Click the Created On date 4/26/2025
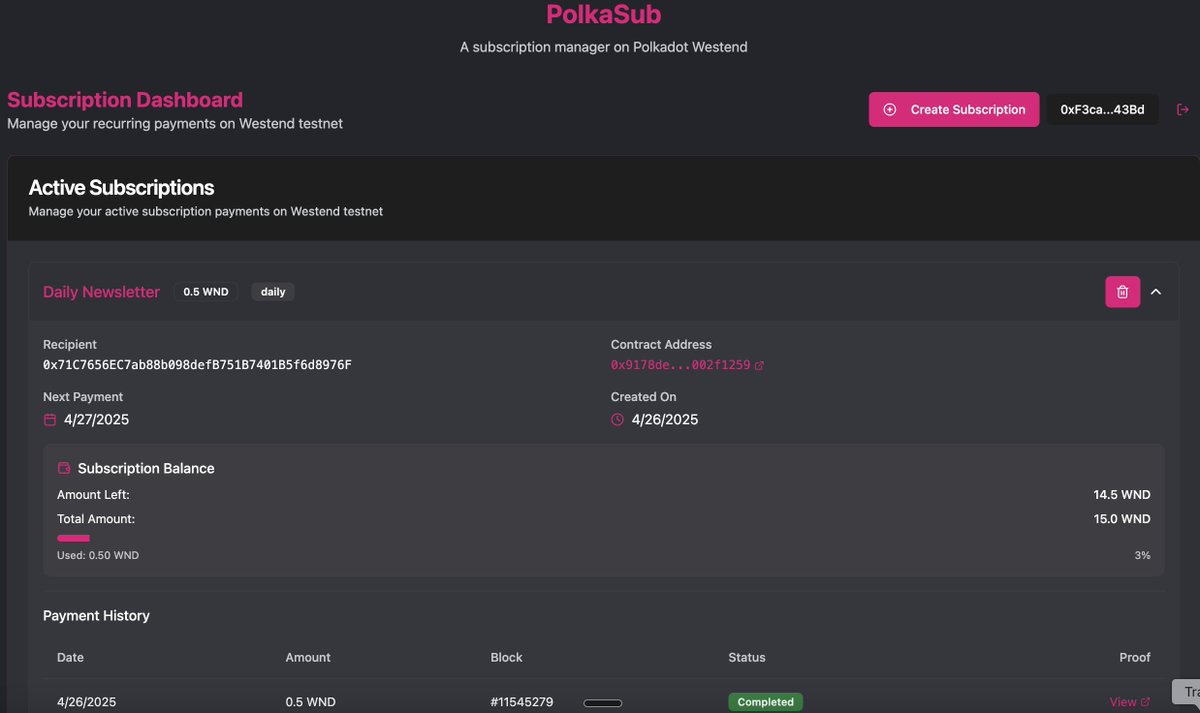This screenshot has height=713, width=1200. (665, 420)
